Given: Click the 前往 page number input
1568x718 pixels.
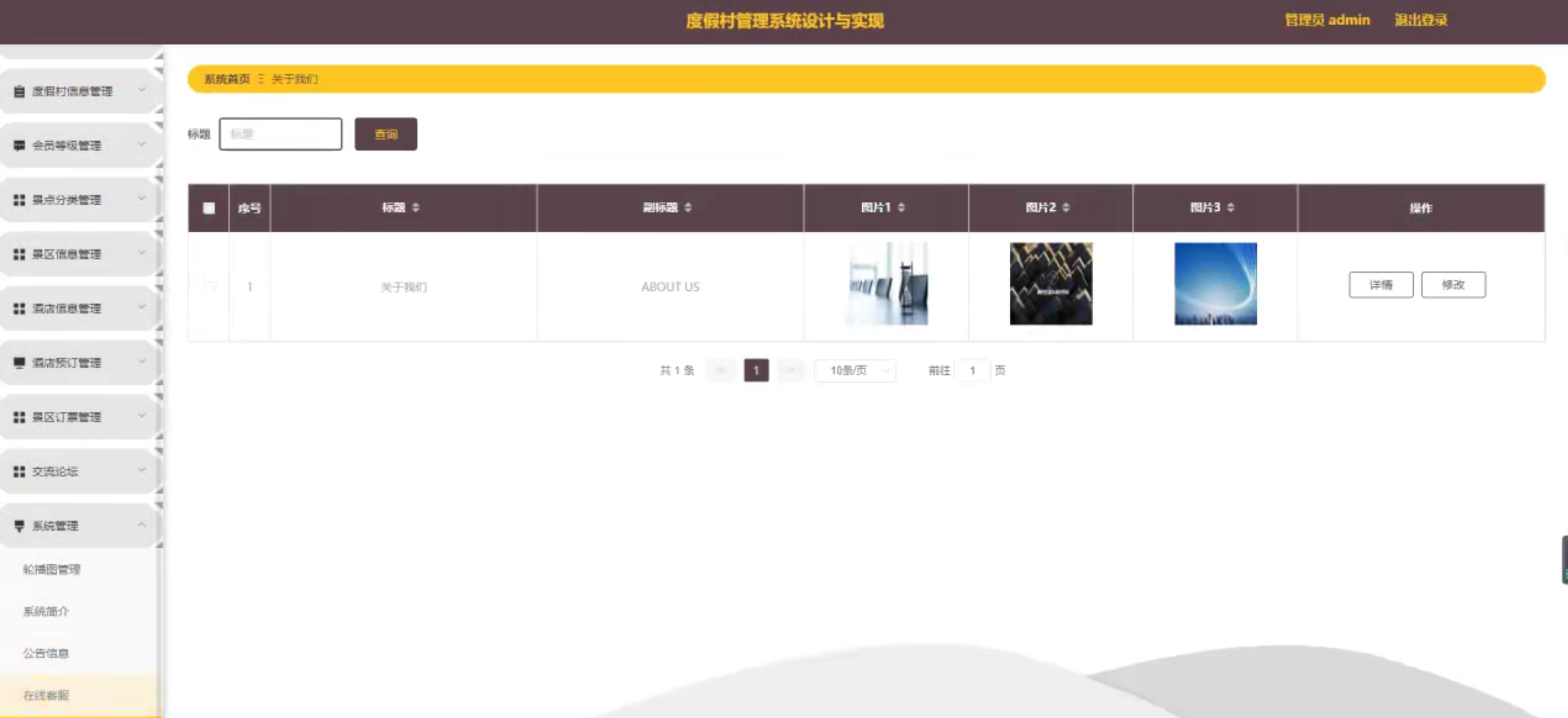Looking at the screenshot, I should pyautogui.click(x=973, y=371).
